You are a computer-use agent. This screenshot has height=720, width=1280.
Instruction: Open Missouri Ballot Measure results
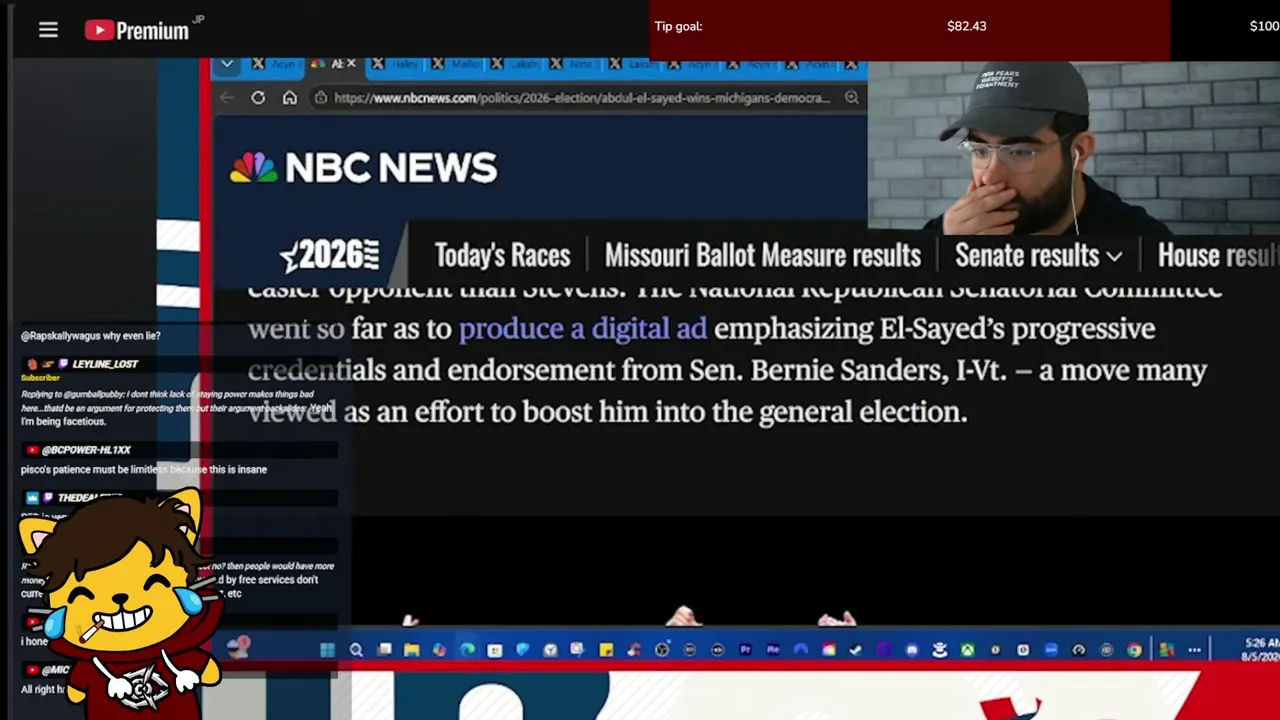762,256
